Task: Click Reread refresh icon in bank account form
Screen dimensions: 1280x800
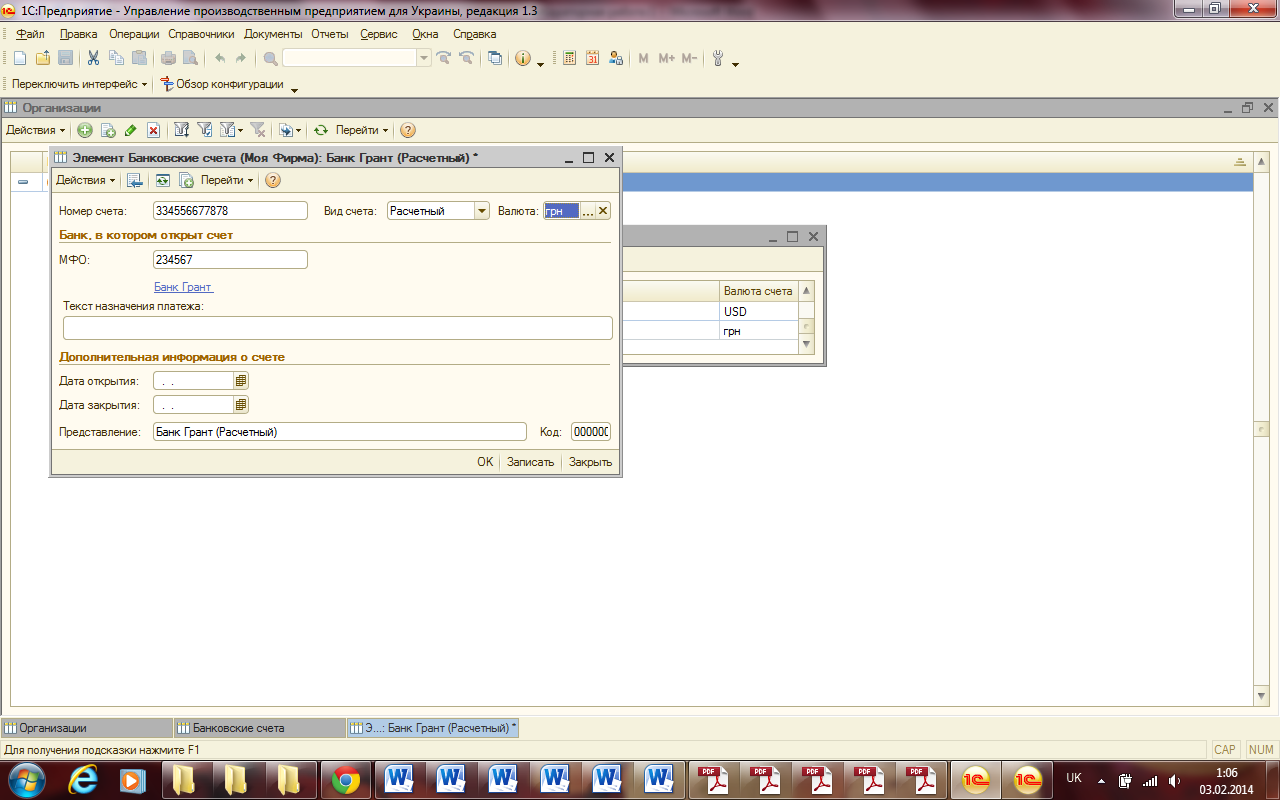Action: tap(162, 180)
